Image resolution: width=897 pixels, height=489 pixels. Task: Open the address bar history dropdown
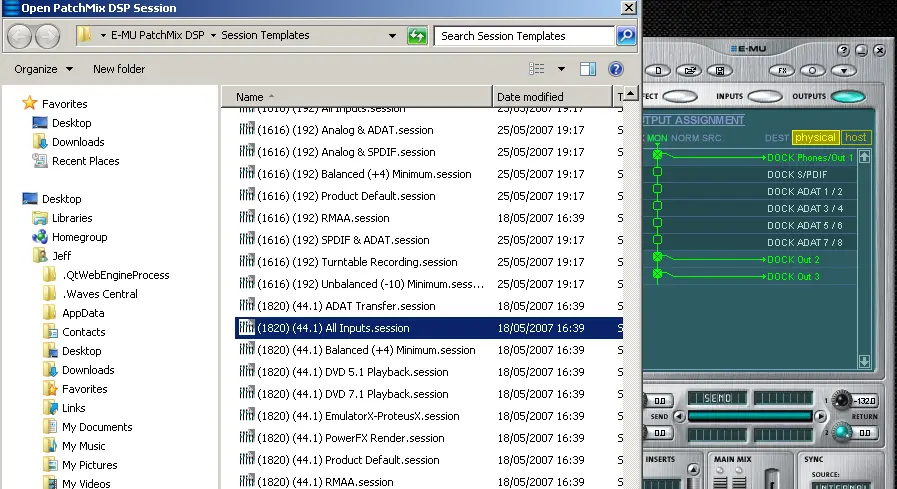point(392,35)
